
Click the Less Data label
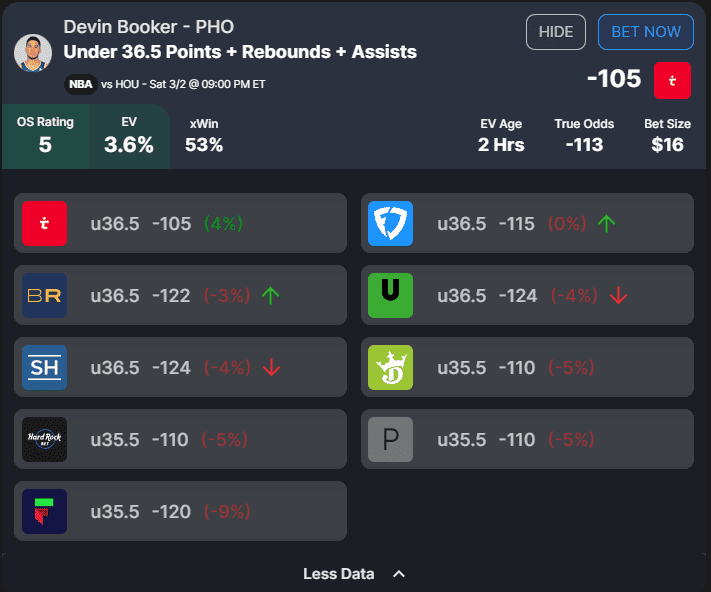click(339, 574)
